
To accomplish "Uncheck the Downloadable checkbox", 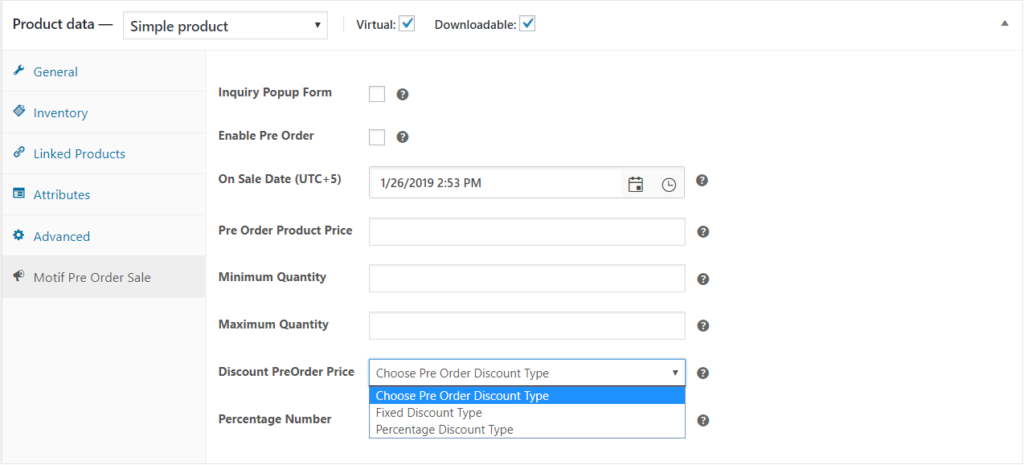I will click(x=527, y=24).
